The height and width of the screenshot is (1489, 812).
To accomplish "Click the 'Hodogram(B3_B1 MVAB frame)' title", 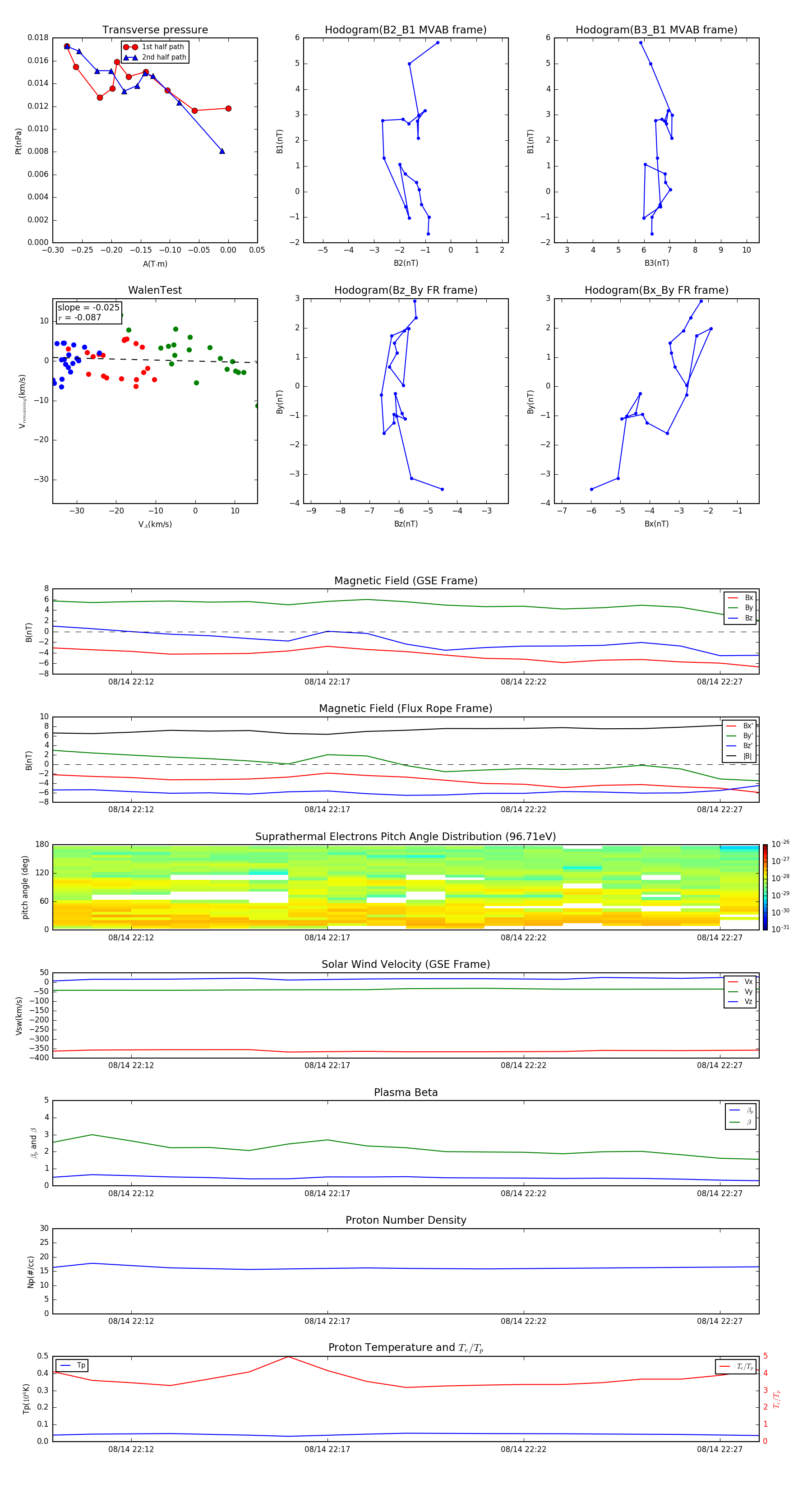I will click(656, 29).
